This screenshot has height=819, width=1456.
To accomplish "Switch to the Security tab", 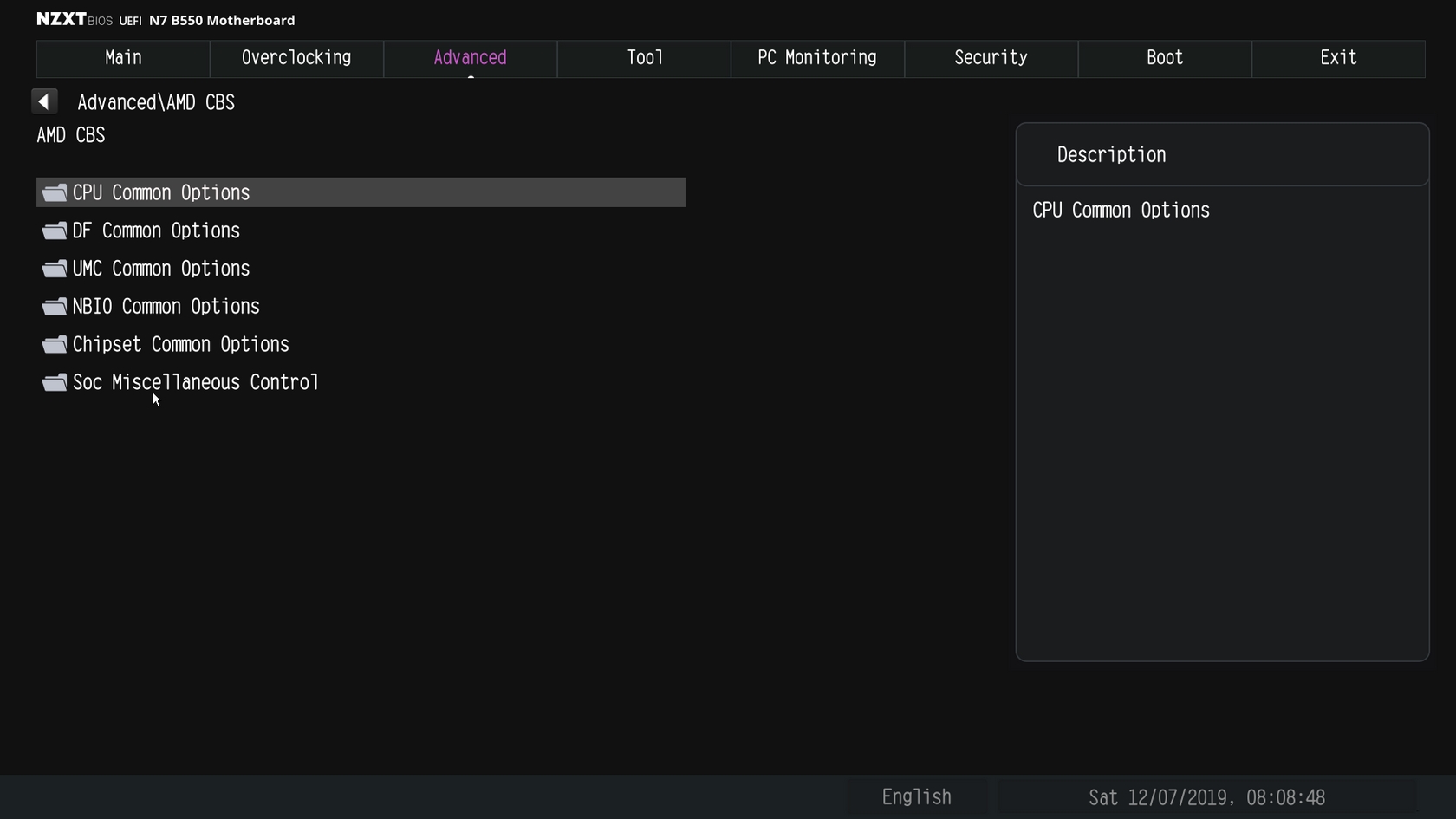I will tap(991, 58).
